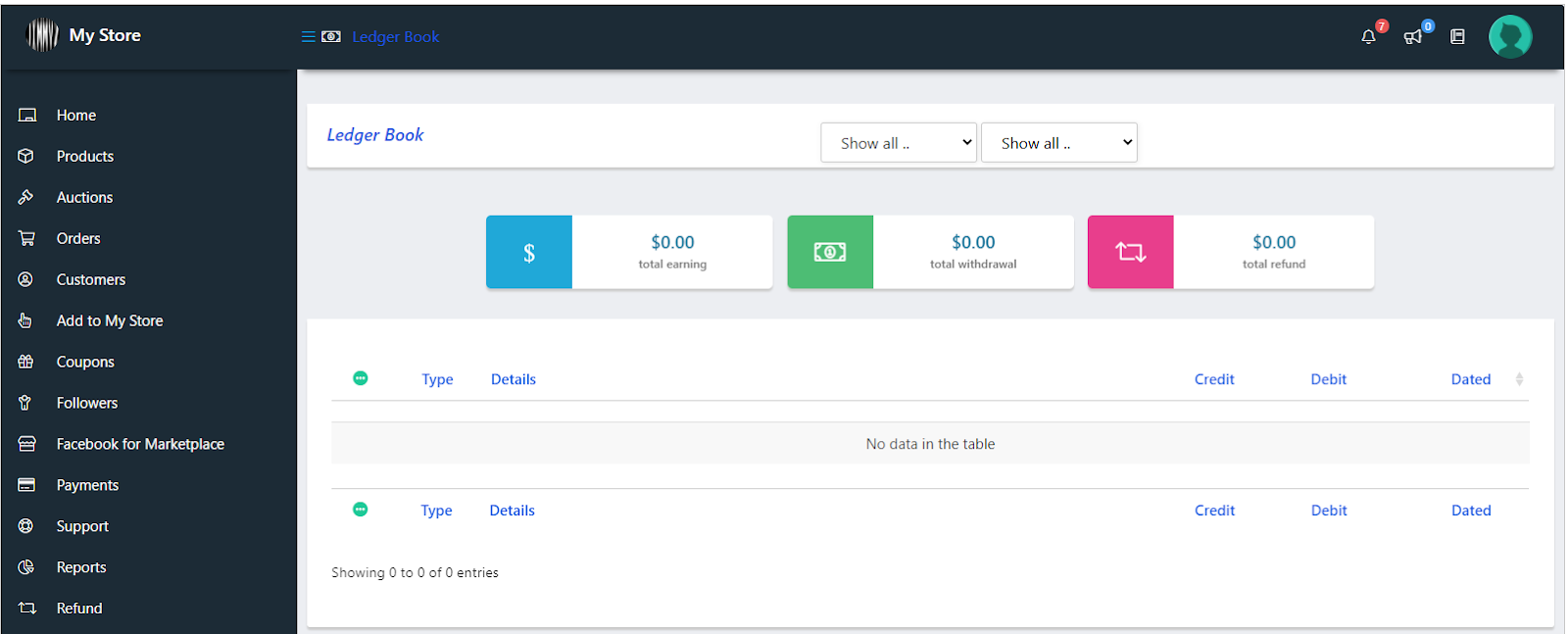1568x634 pixels.
Task: Open the Reports page
Action: point(81,568)
